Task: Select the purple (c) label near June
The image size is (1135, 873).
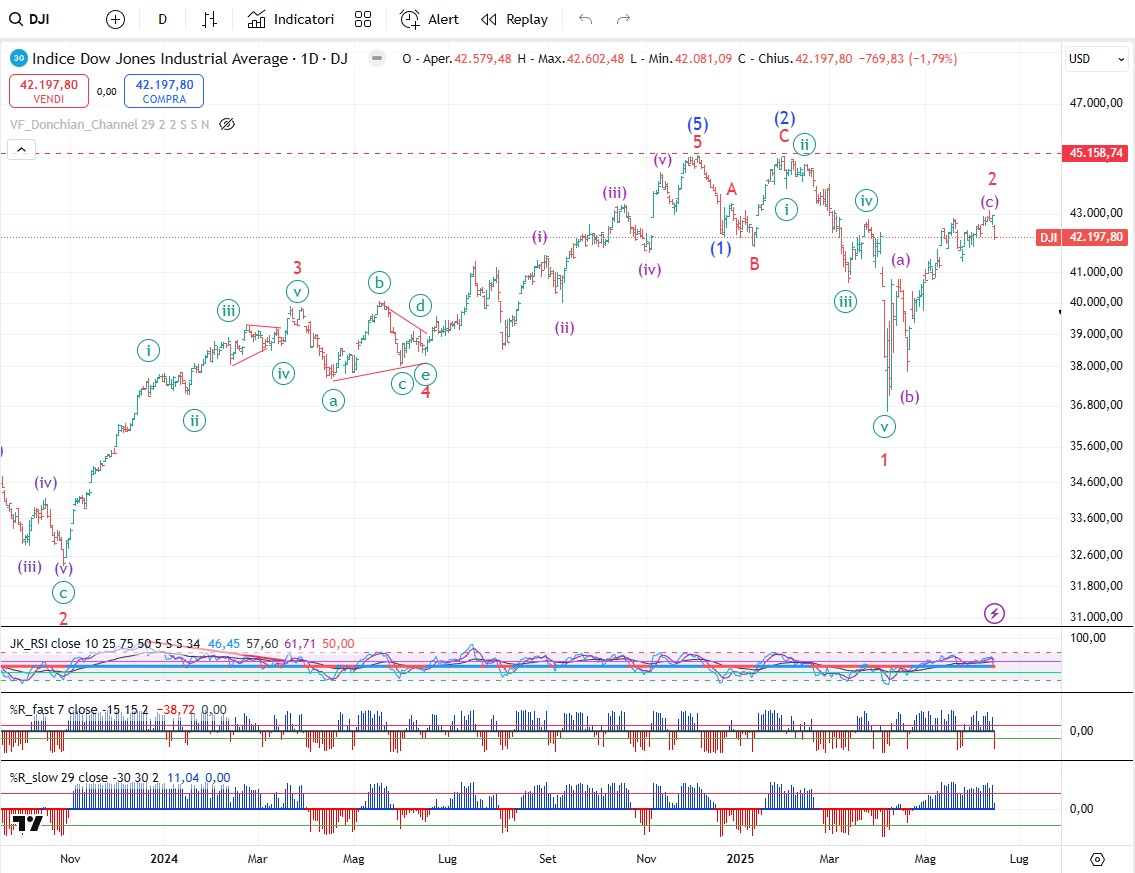Action: coord(990,201)
